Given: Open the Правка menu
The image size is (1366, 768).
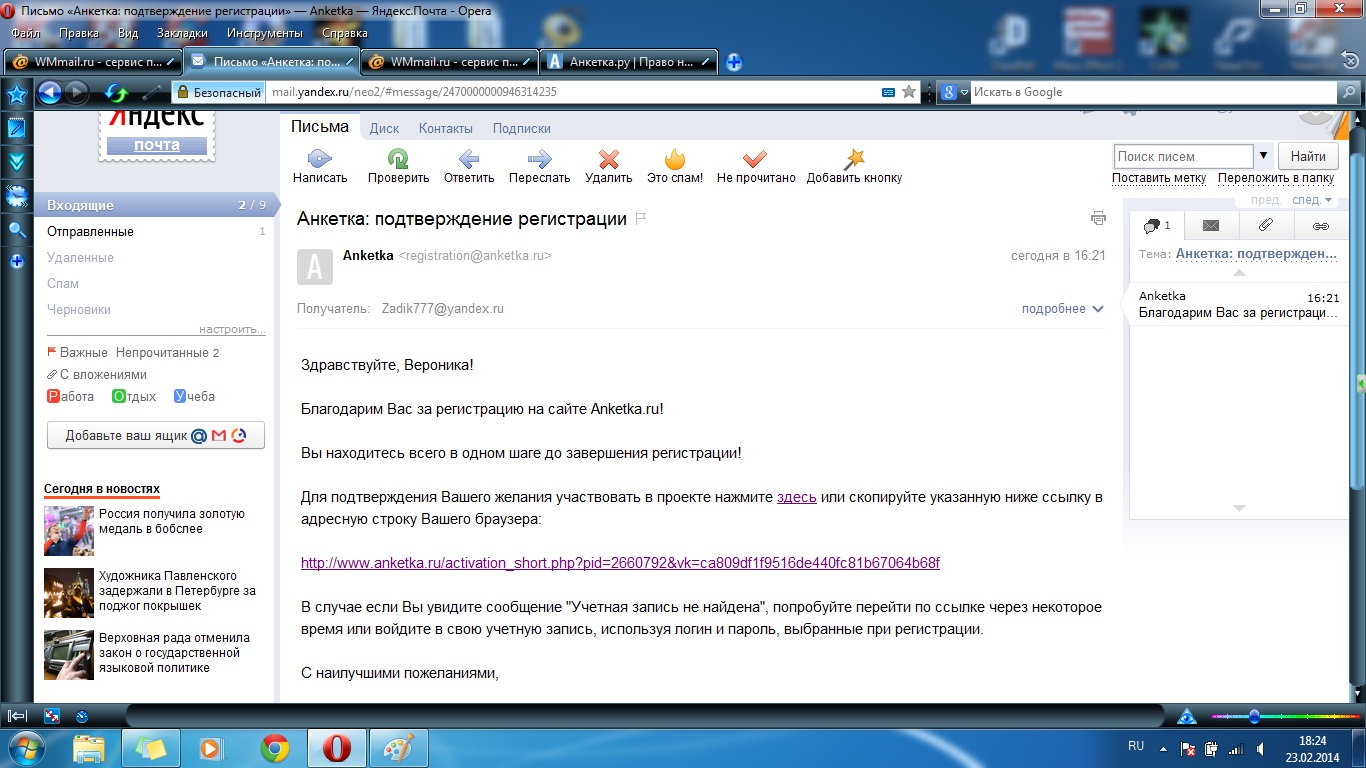Looking at the screenshot, I should (x=79, y=33).
